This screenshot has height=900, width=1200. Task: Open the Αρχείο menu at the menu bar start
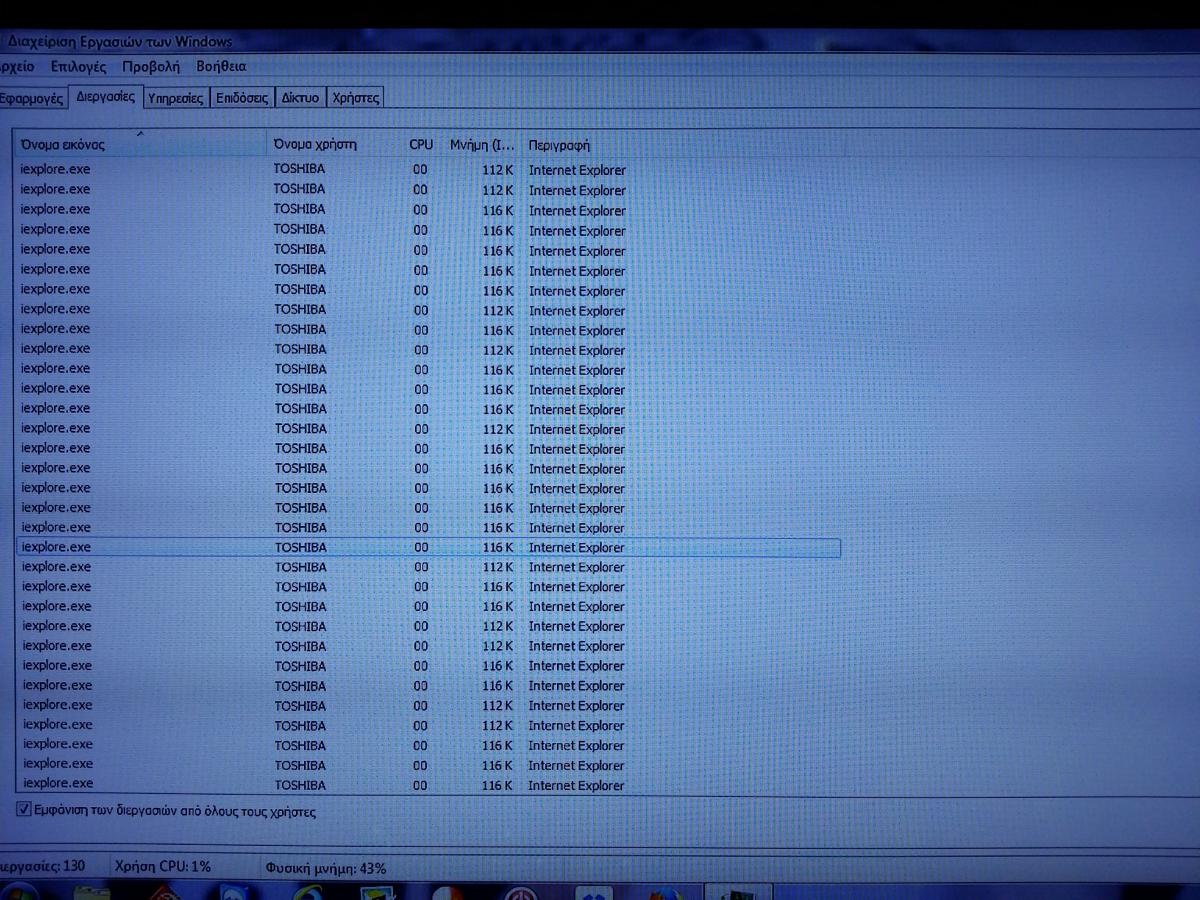(18, 67)
